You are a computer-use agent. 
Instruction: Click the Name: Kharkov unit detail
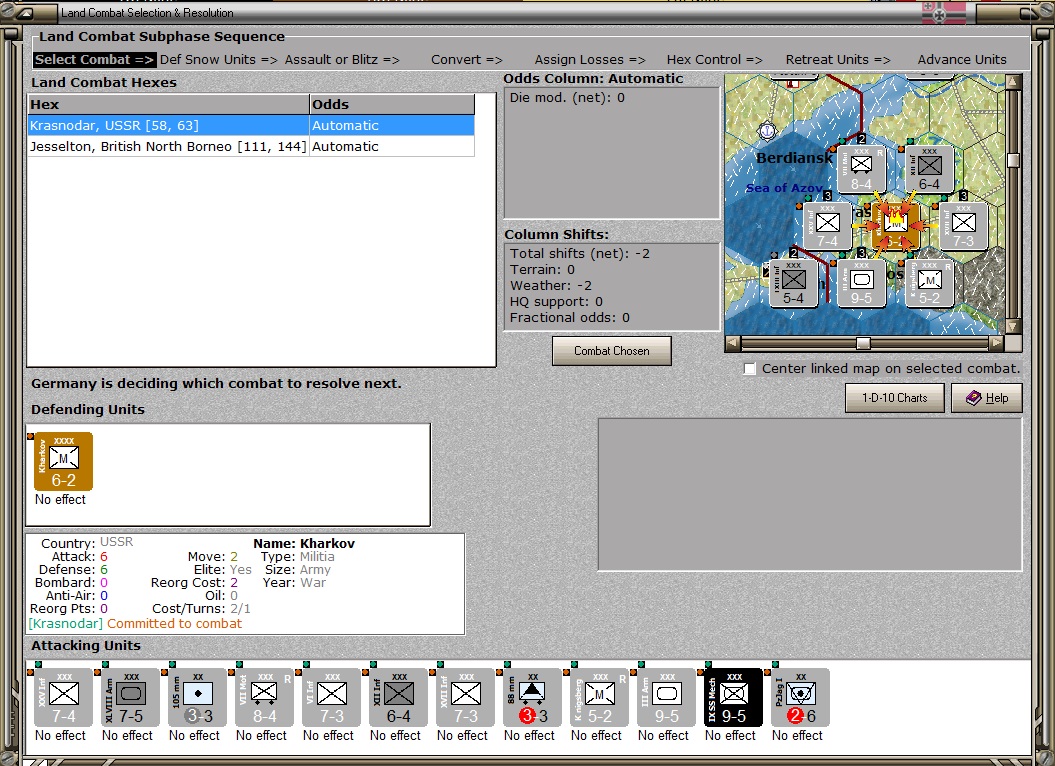click(303, 543)
